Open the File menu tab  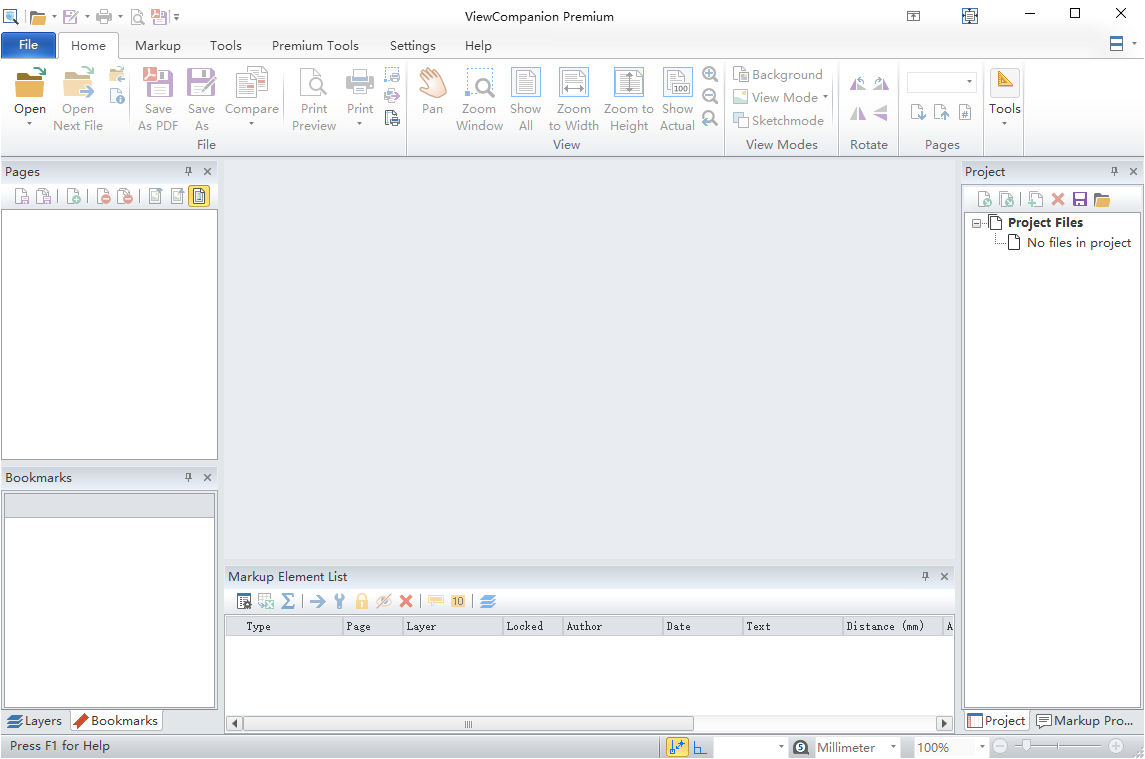pos(28,45)
